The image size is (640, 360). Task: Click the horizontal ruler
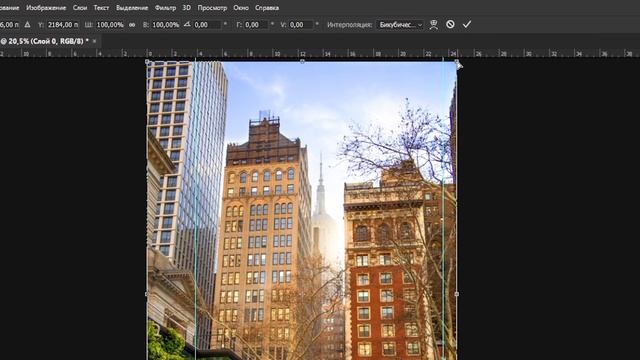(320, 53)
